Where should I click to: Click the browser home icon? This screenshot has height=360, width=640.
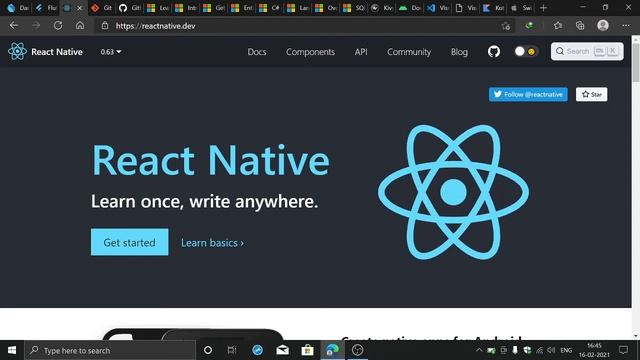(80, 25)
